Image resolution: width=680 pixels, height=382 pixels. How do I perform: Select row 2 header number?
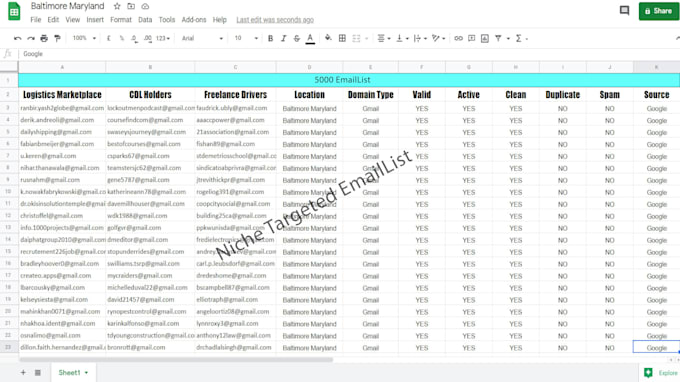[8, 95]
